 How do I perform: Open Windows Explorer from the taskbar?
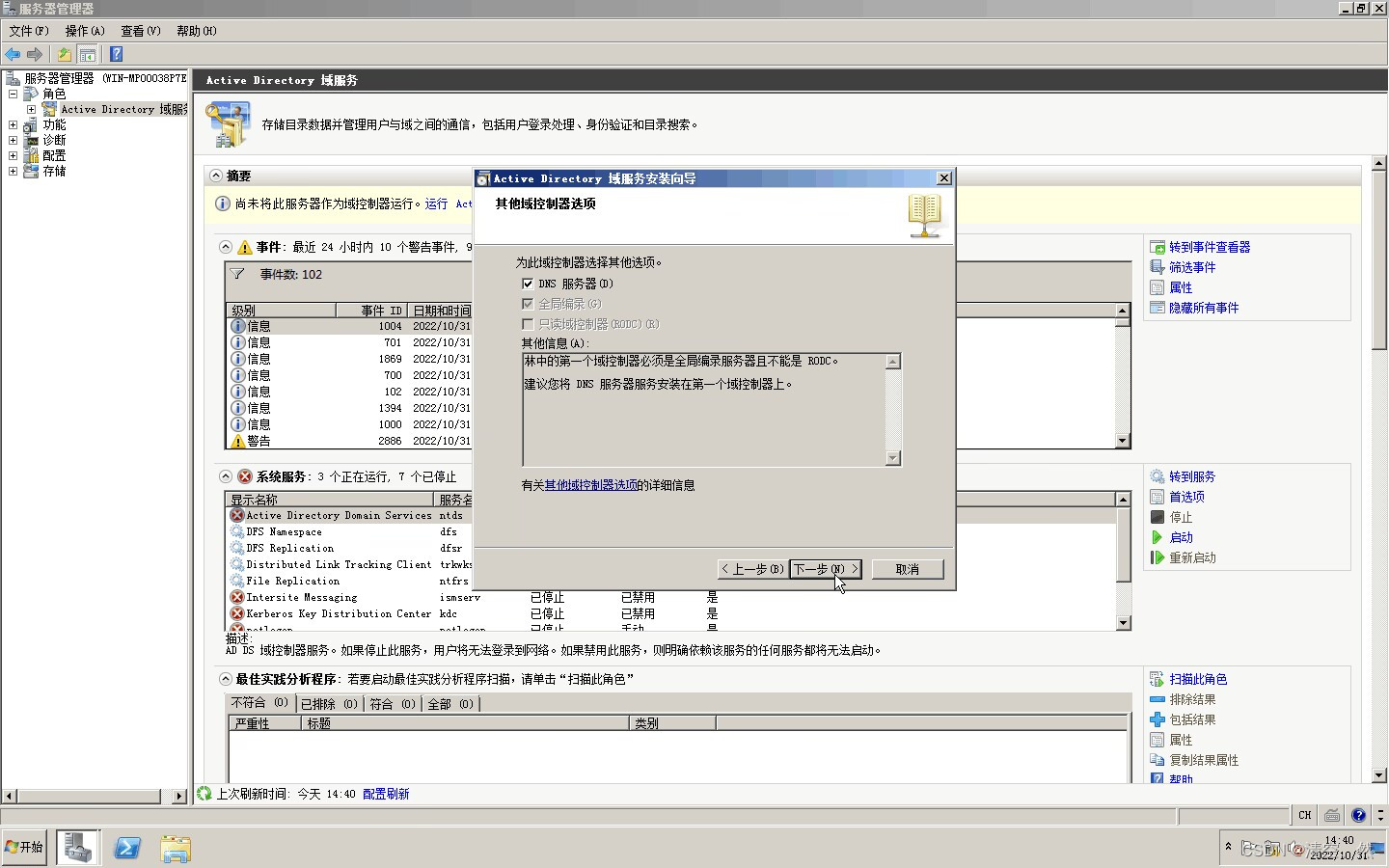tap(176, 848)
